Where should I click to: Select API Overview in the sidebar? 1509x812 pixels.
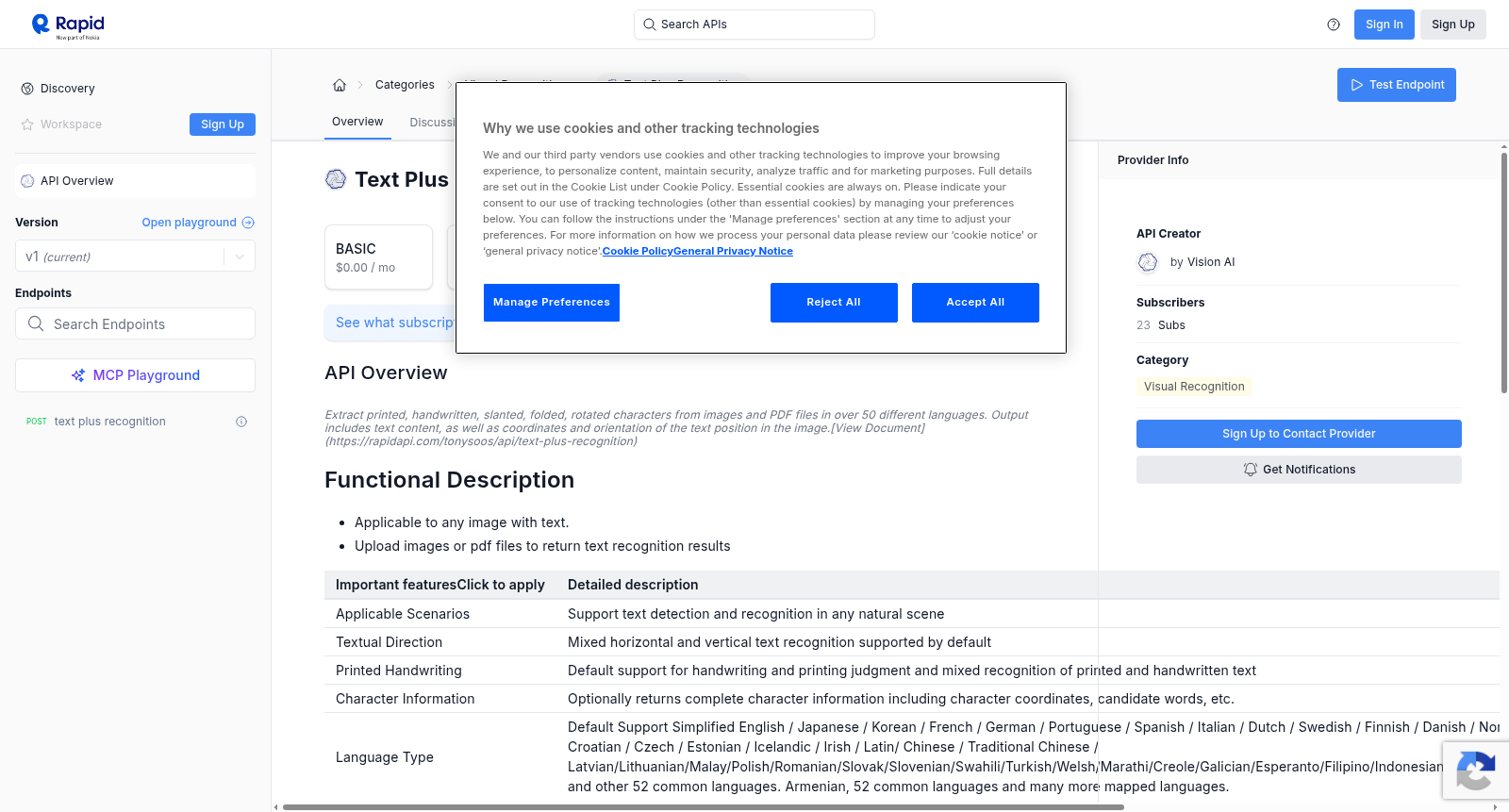[135, 181]
